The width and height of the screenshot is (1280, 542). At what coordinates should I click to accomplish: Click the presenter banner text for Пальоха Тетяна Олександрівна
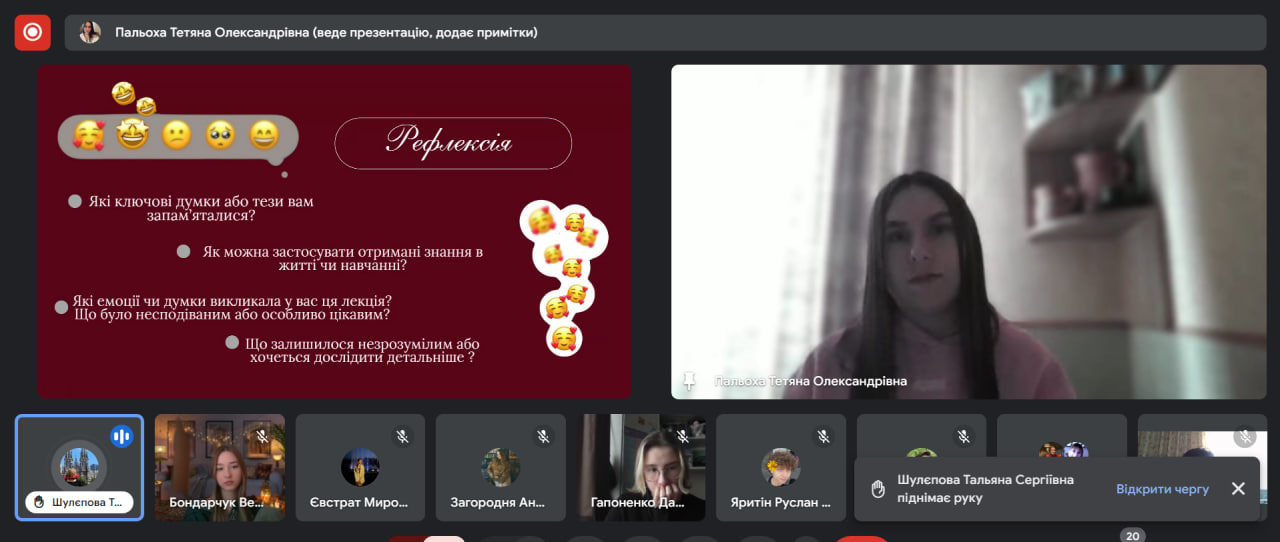coord(326,32)
